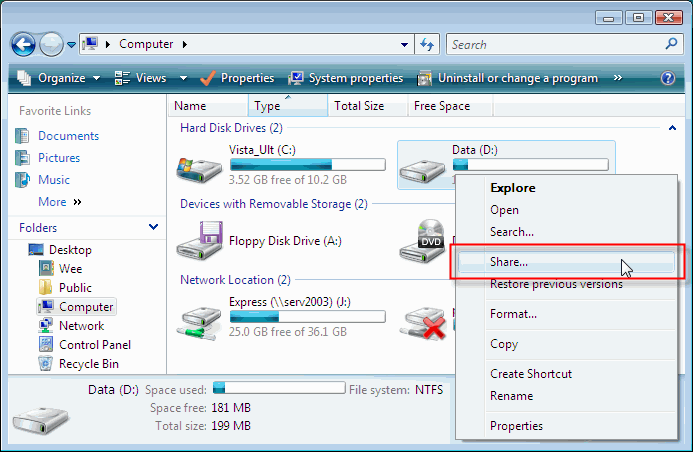The width and height of the screenshot is (693, 452).
Task: Open the Help question mark icon
Action: 668,78
